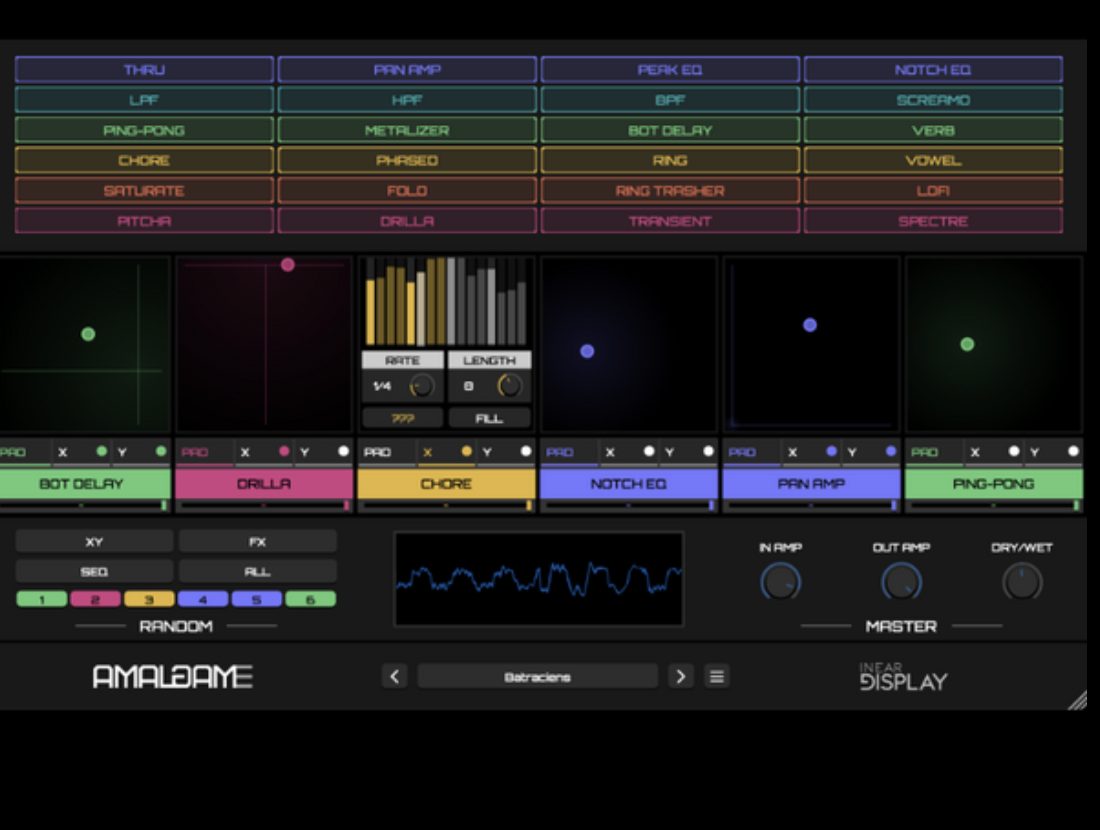Select the VOWEL effect
Image resolution: width=1100 pixels, height=830 pixels.
pyautogui.click(x=933, y=160)
